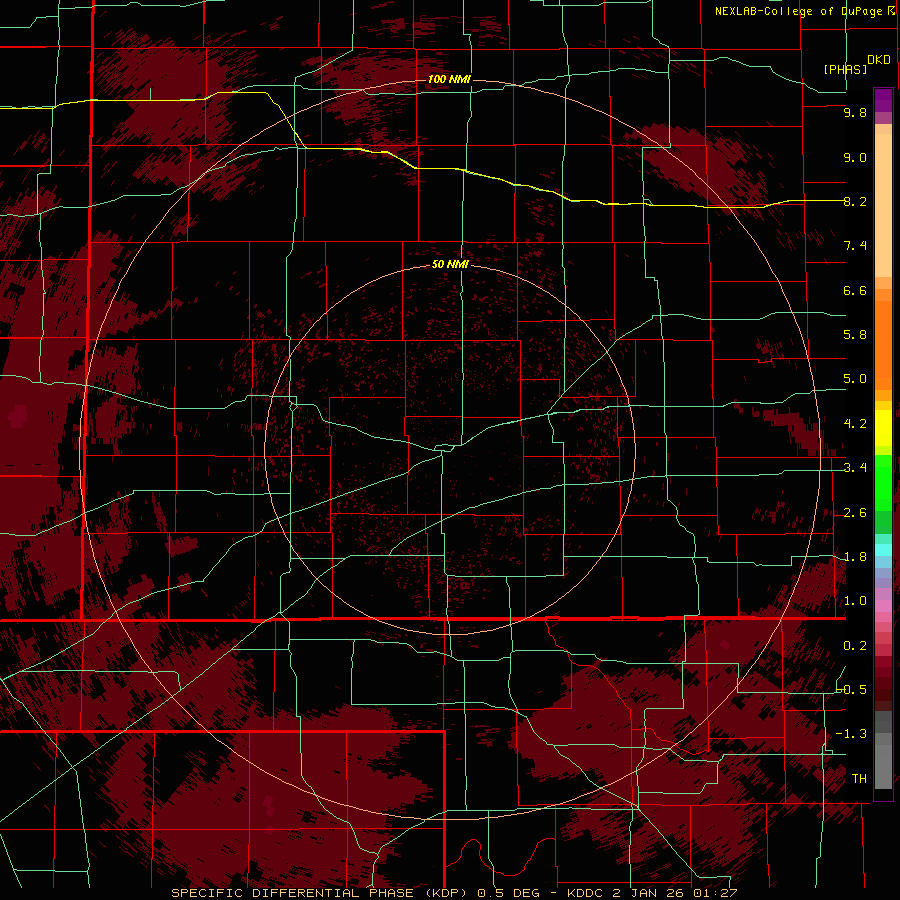Click the 3.4 legend value

coord(855,468)
